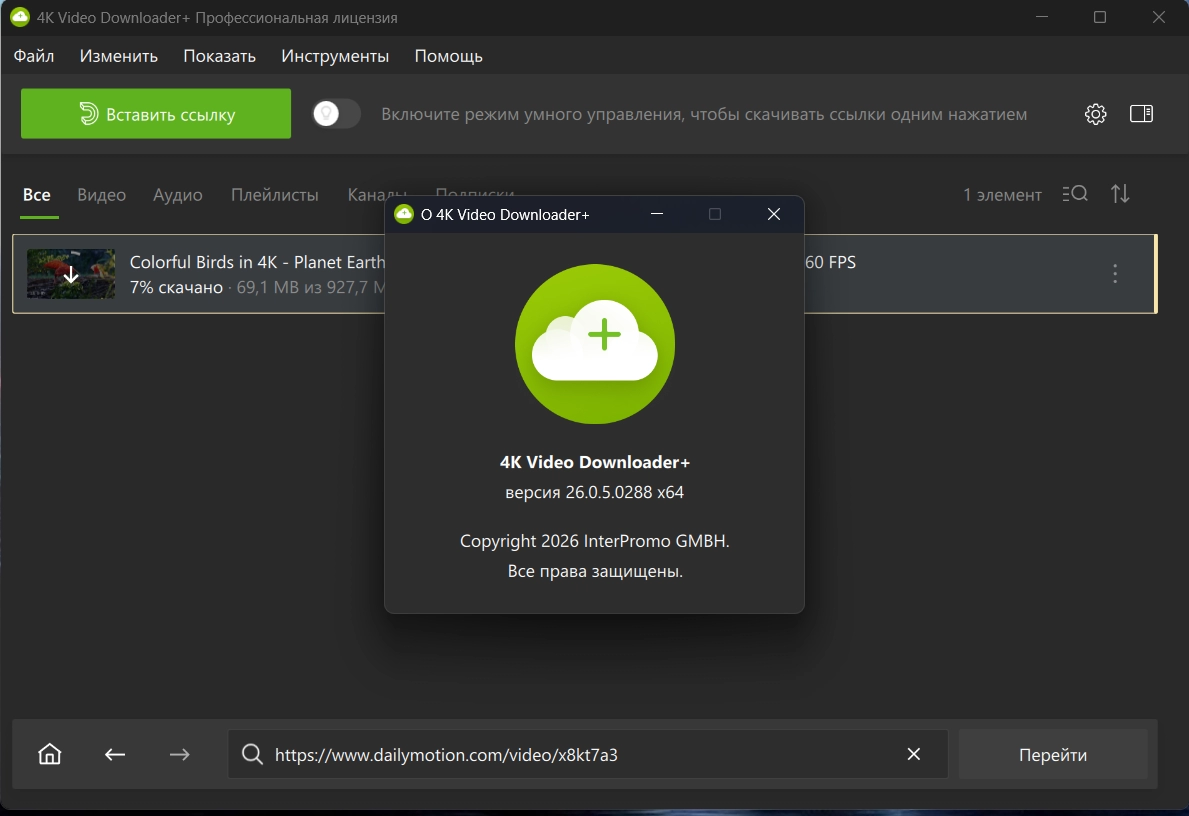Click the sort order arrows icon
The height and width of the screenshot is (816, 1189).
(1120, 194)
